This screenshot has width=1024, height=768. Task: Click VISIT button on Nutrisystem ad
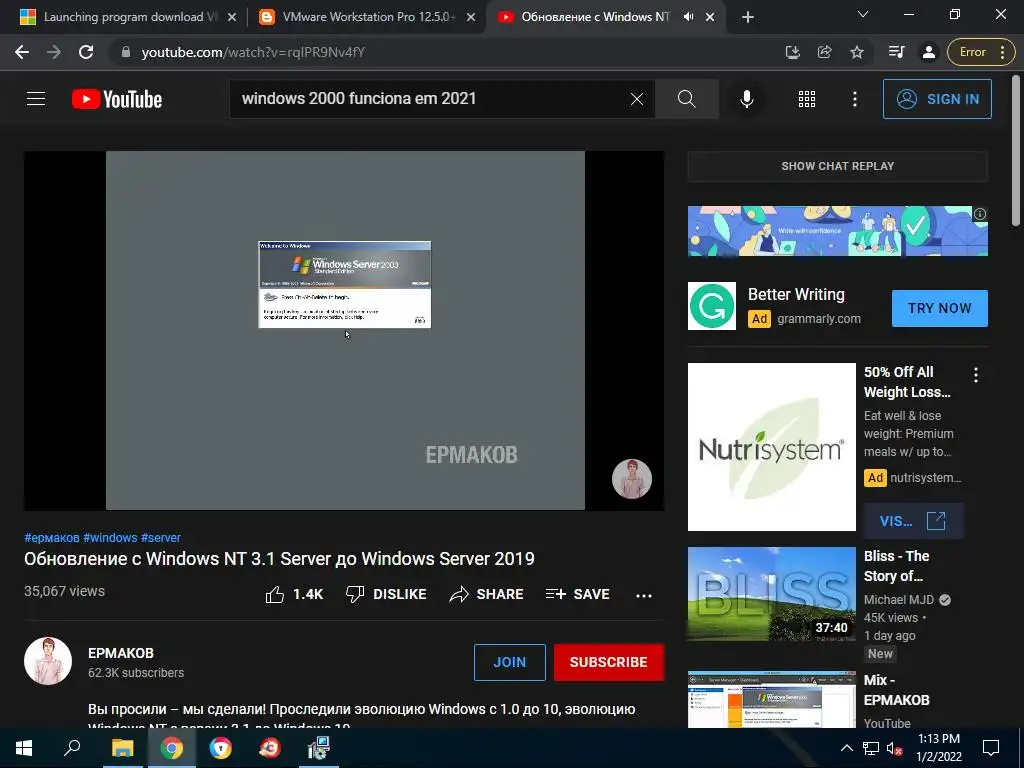[913, 521]
